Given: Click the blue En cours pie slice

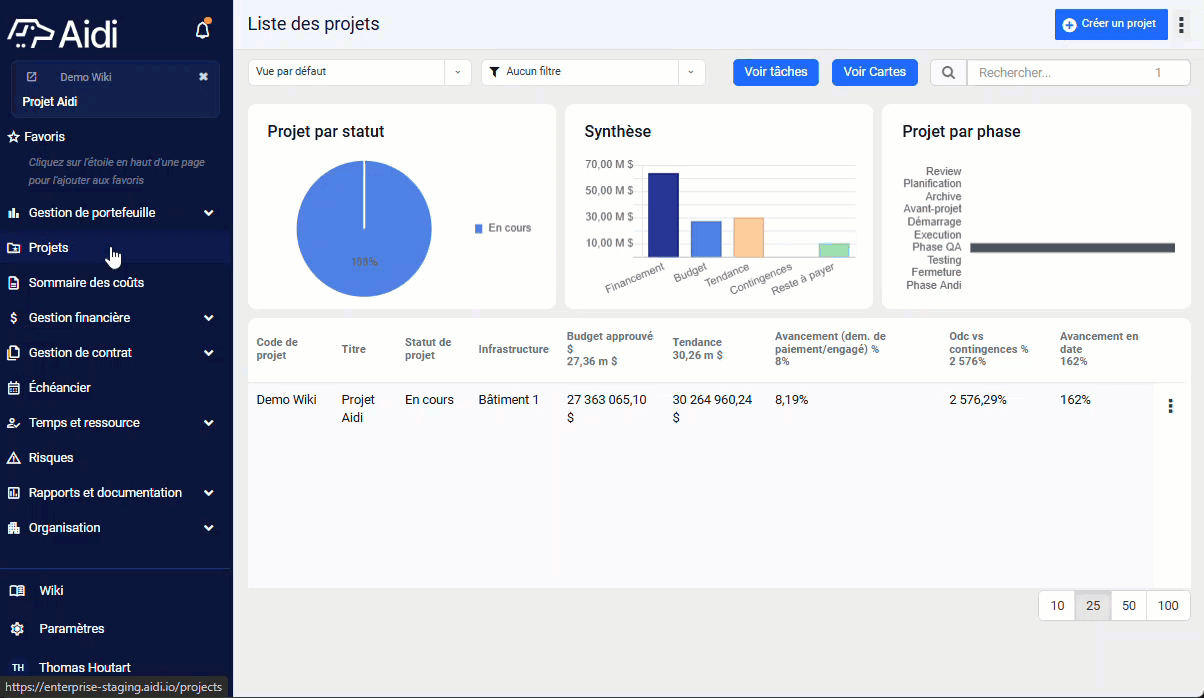Looking at the screenshot, I should coord(364,229).
